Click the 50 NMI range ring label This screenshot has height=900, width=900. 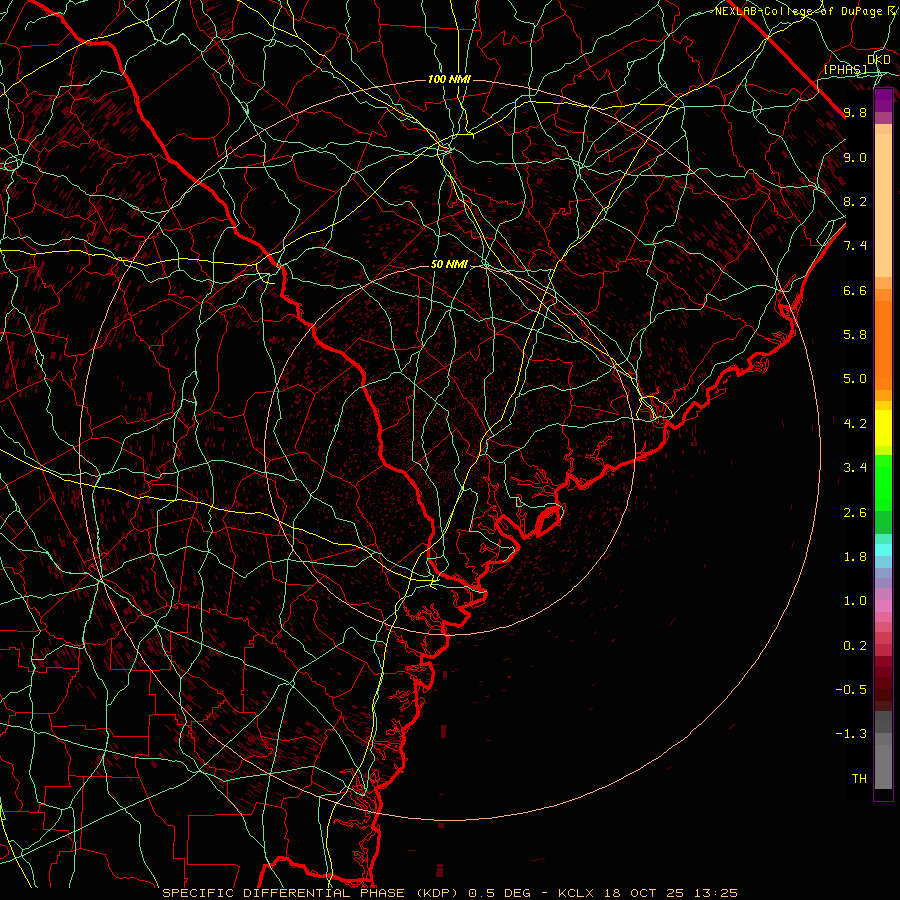[449, 265]
